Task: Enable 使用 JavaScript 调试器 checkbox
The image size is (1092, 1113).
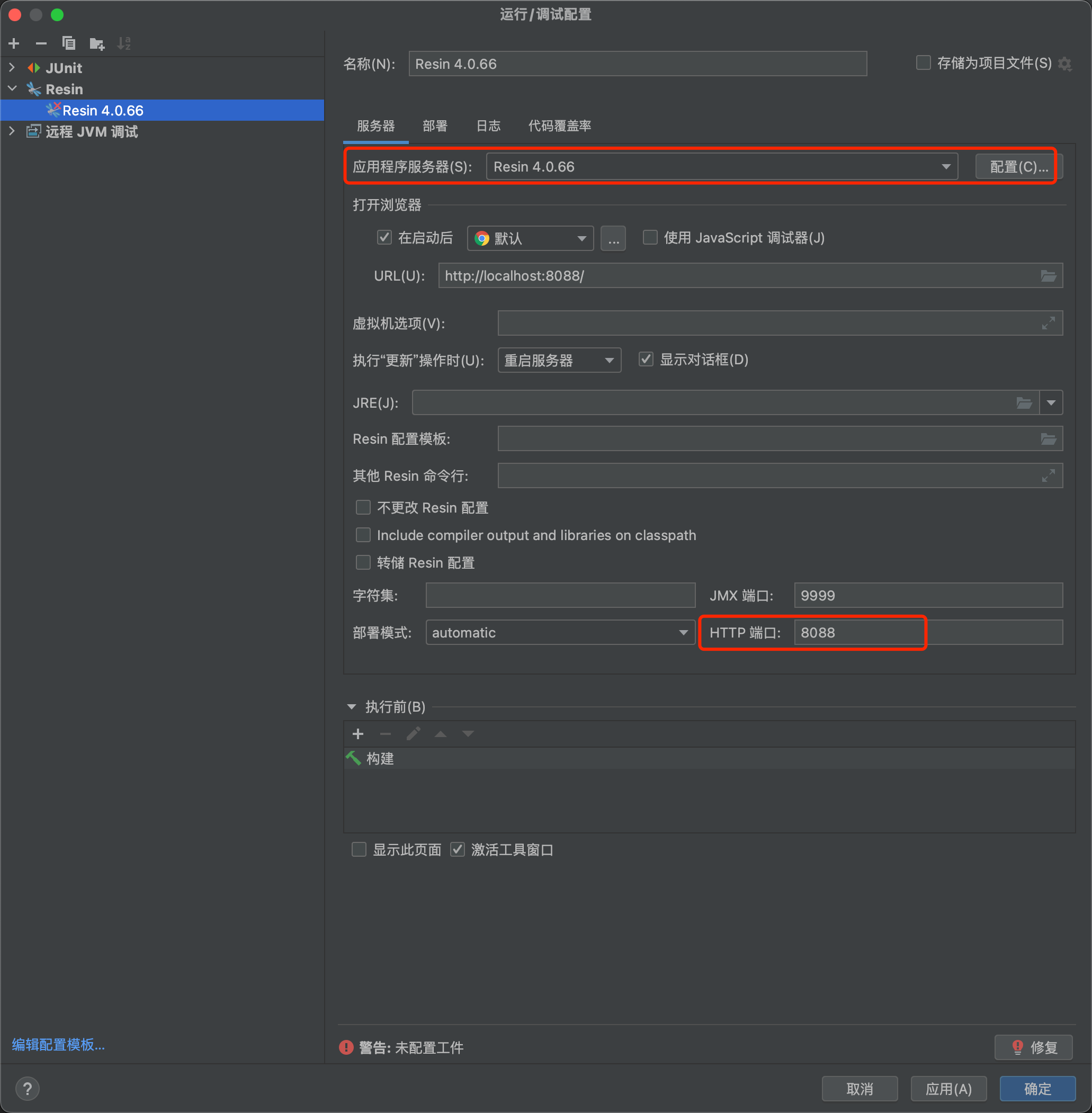Action: (x=650, y=237)
